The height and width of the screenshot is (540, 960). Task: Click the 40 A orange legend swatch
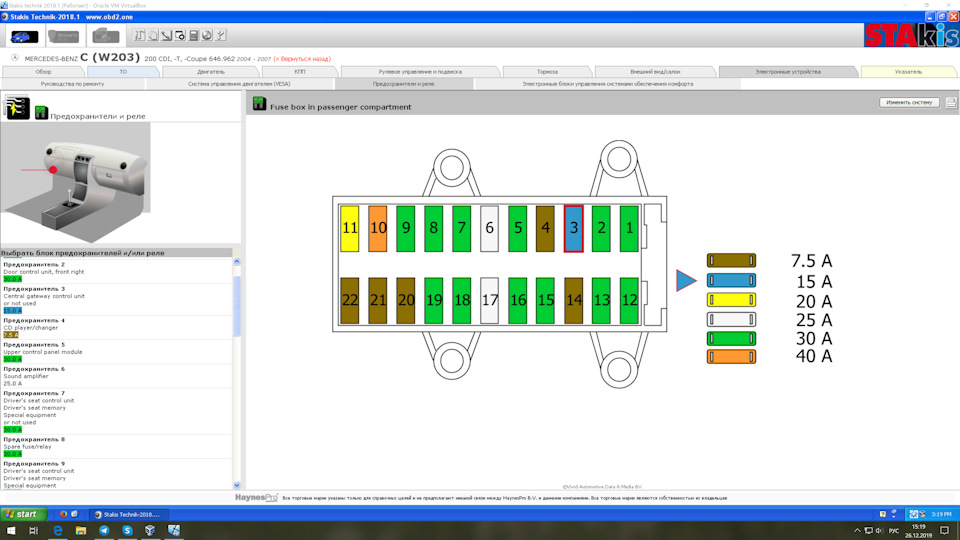coord(731,356)
